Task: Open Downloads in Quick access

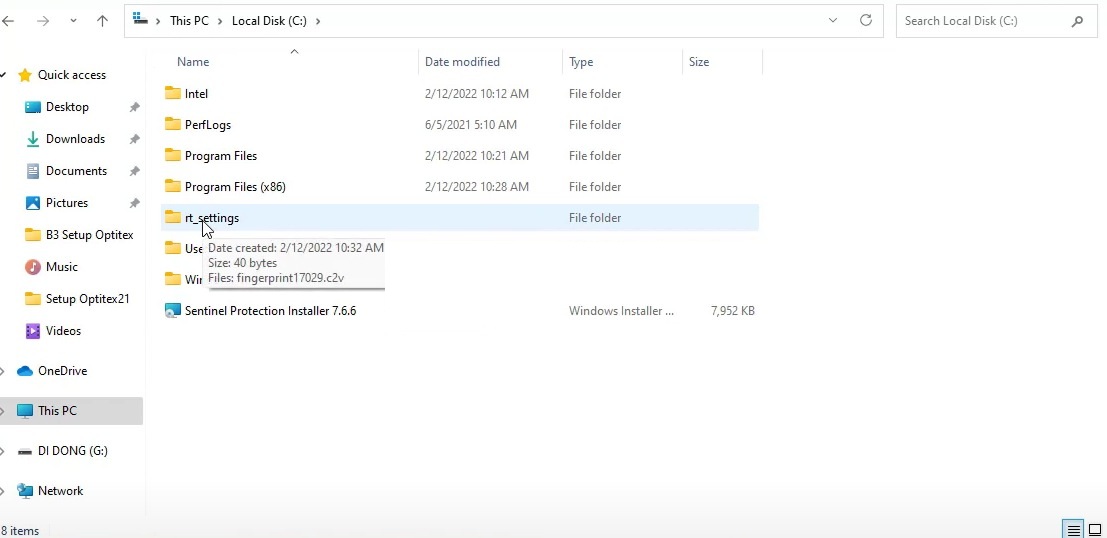Action: (x=75, y=139)
